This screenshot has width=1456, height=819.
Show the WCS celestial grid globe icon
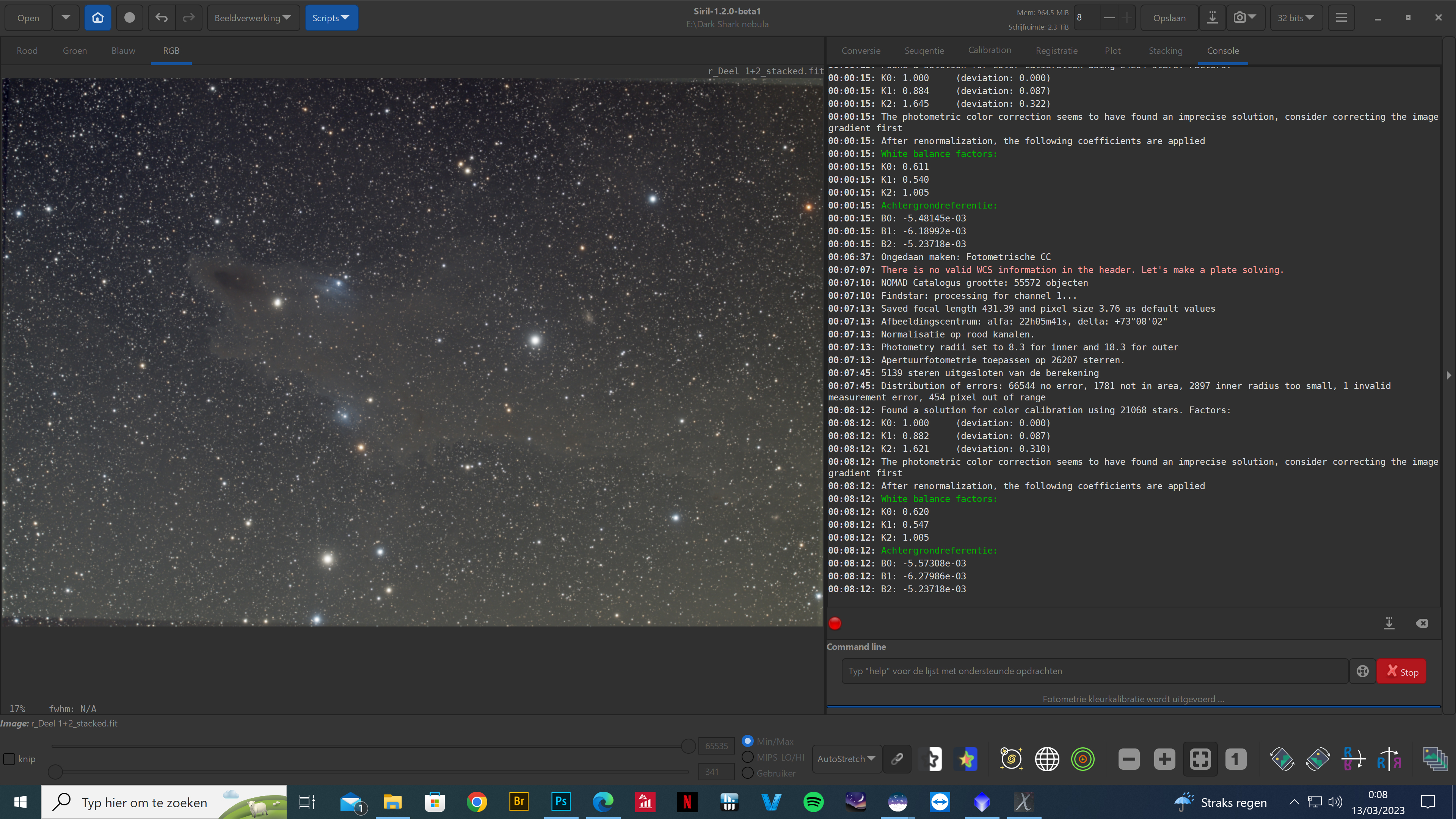[1047, 759]
